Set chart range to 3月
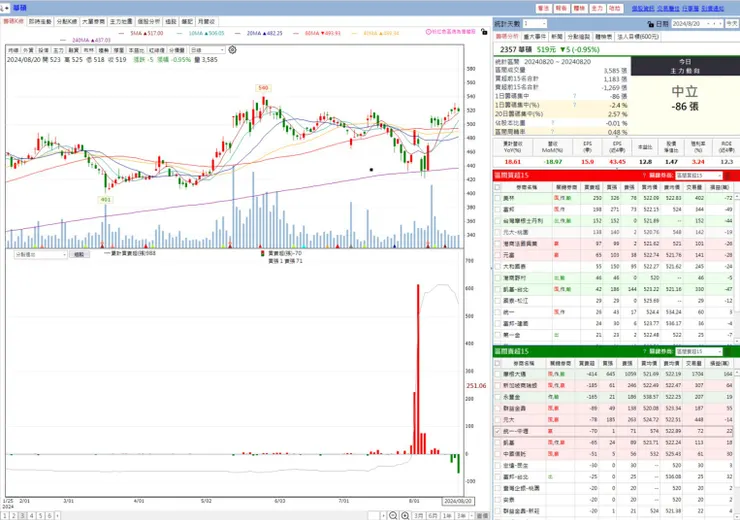740x520 pixels. click(418, 516)
